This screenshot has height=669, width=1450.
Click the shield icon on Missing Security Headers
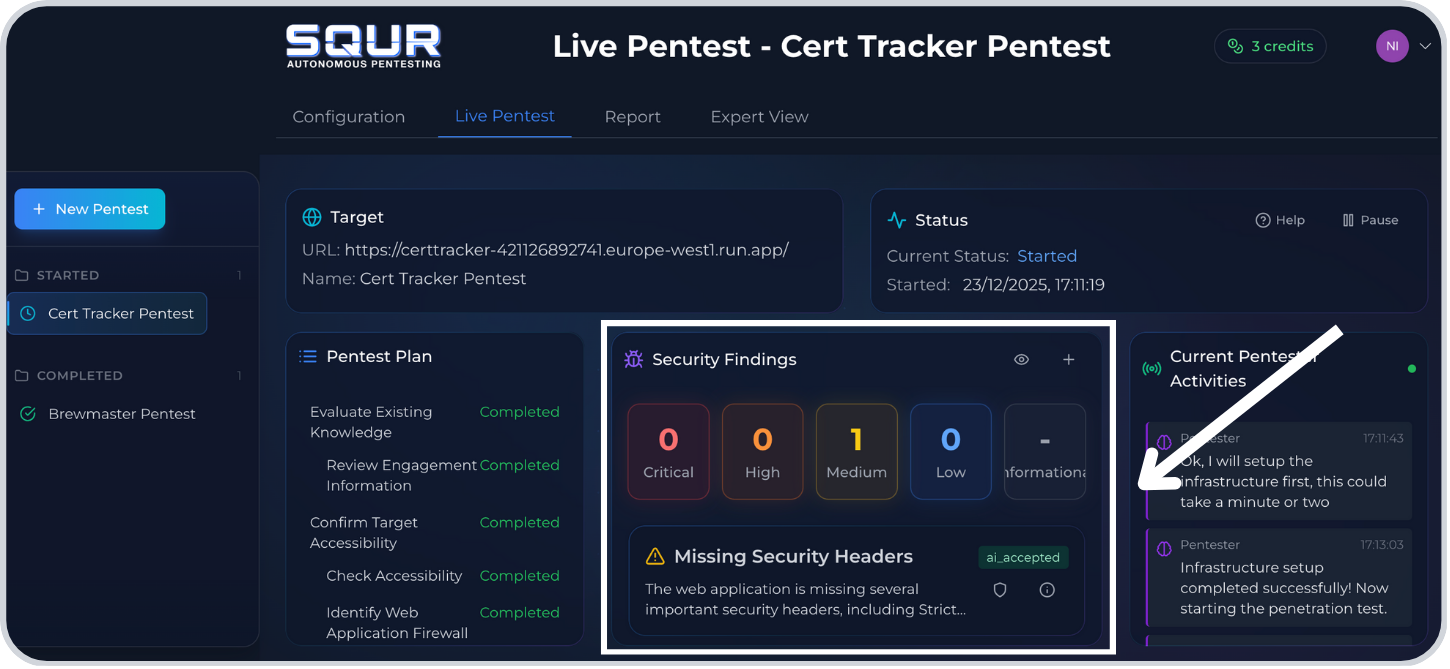pyautogui.click(x=999, y=590)
